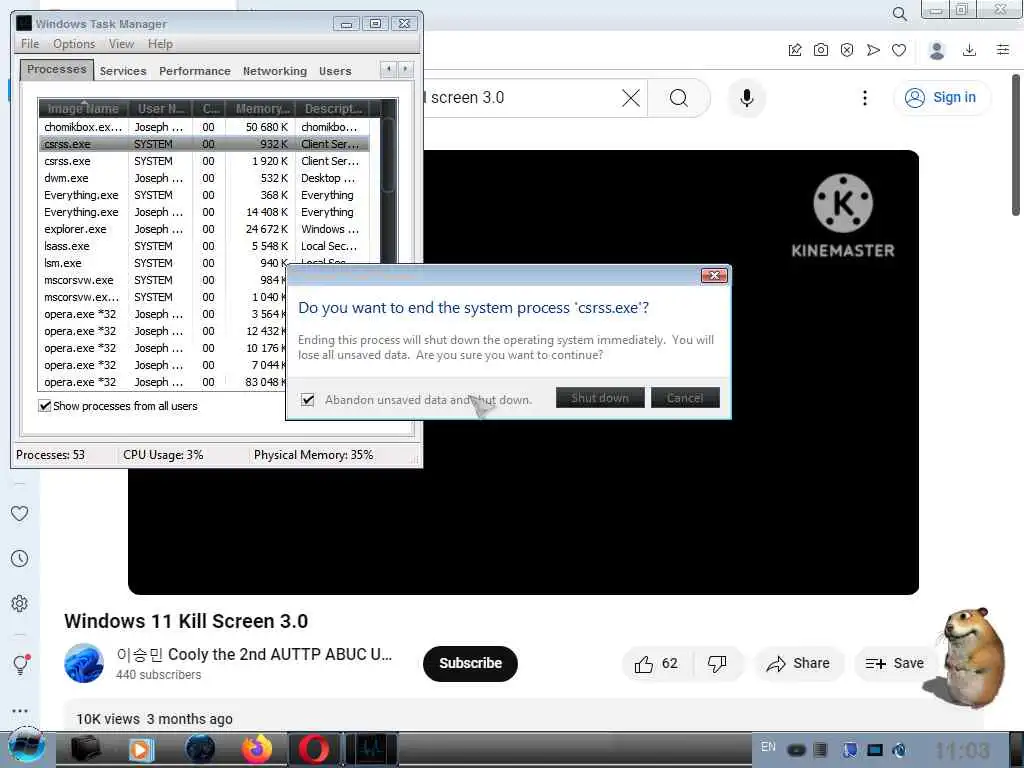This screenshot has height=768, width=1024.
Task: Open the Help menu in Task Manager
Action: [x=160, y=44]
